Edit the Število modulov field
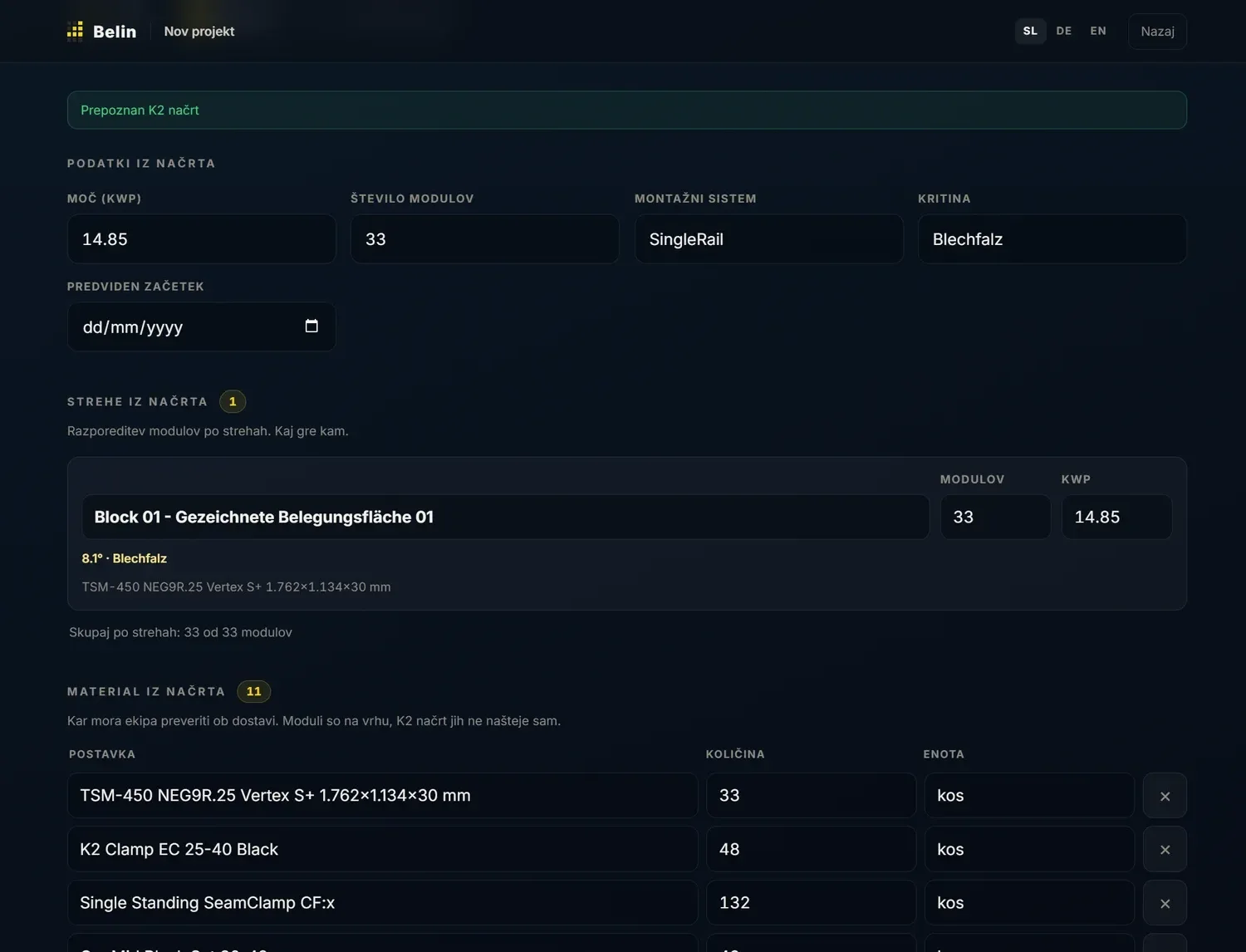1246x952 pixels. pyautogui.click(x=485, y=239)
